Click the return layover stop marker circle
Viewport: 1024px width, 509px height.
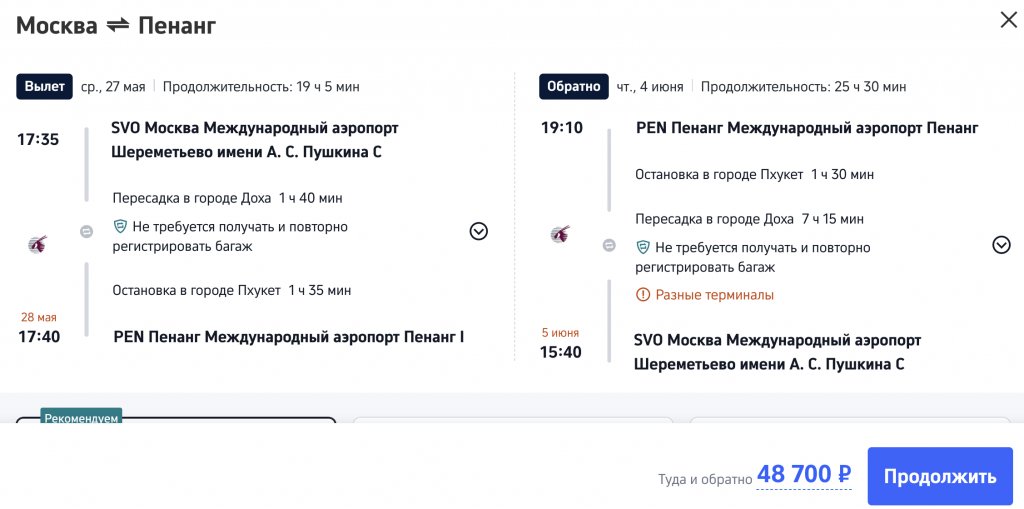pos(609,245)
